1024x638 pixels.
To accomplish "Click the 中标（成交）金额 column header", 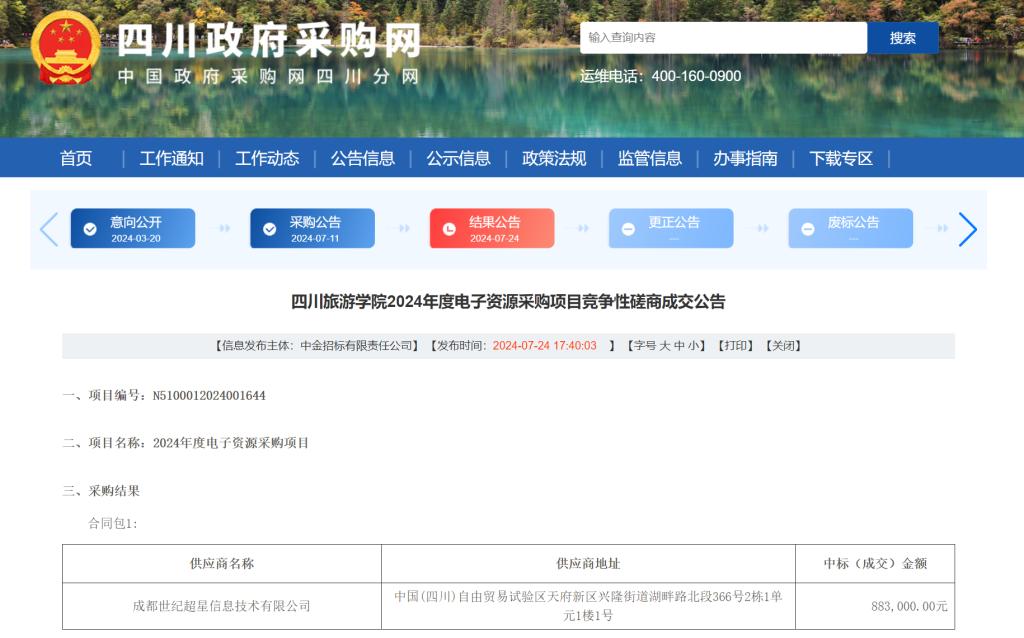I will click(x=875, y=564).
